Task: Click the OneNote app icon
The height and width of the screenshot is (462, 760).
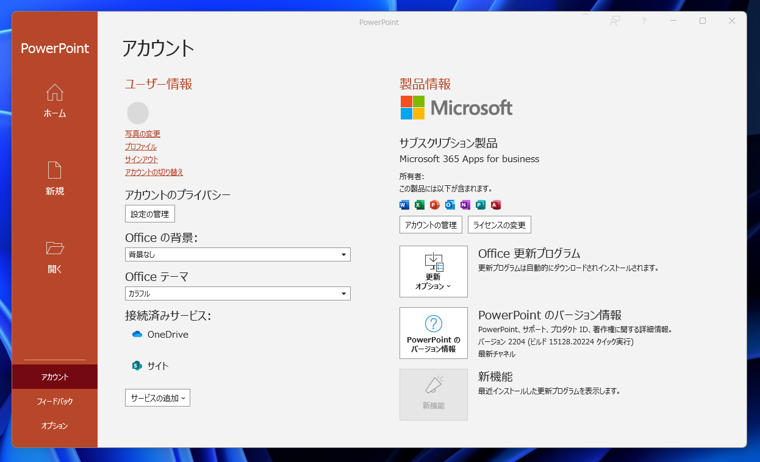Action: coord(465,205)
